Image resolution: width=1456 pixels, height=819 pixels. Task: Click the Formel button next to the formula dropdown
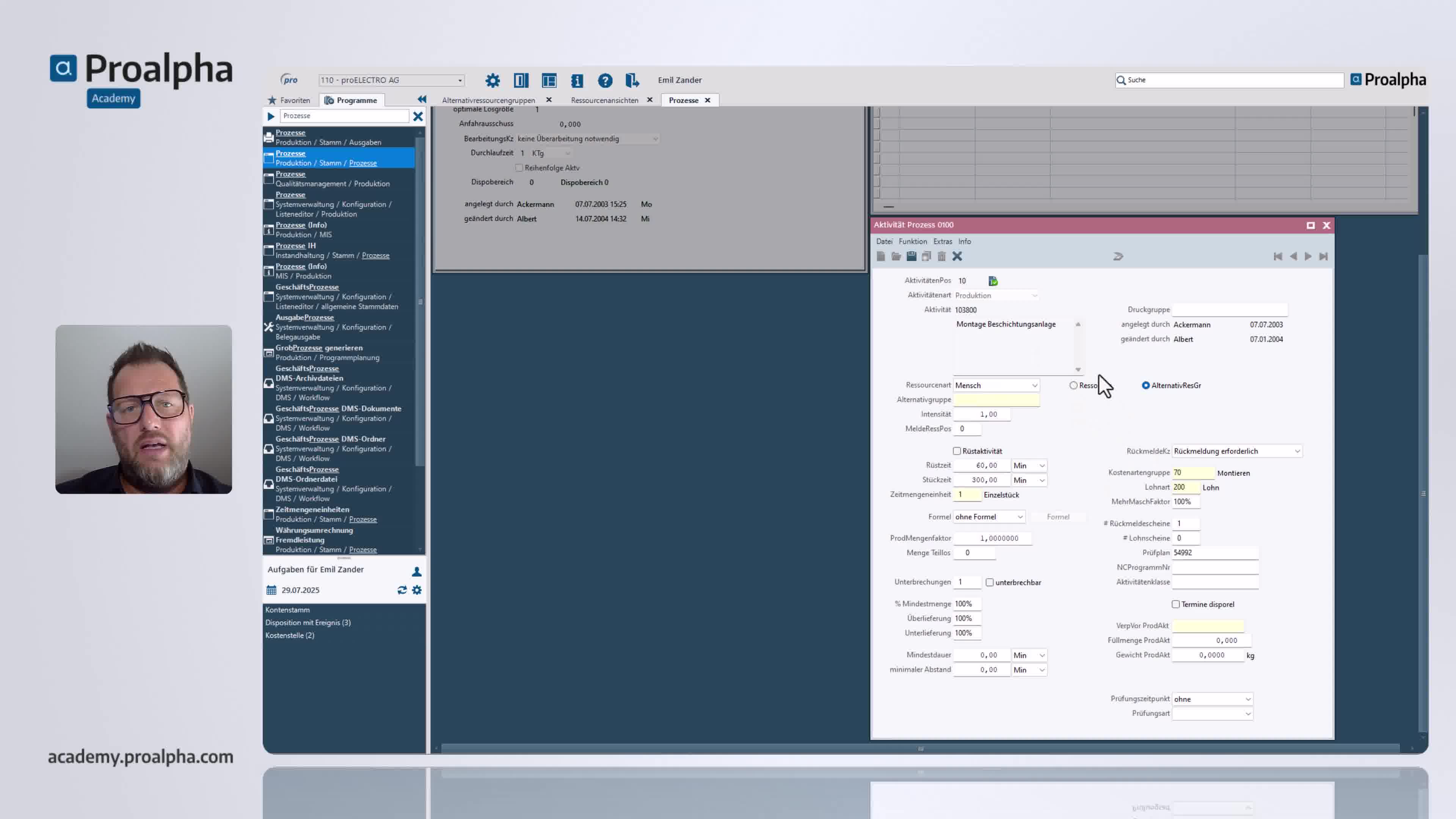coord(1059,516)
